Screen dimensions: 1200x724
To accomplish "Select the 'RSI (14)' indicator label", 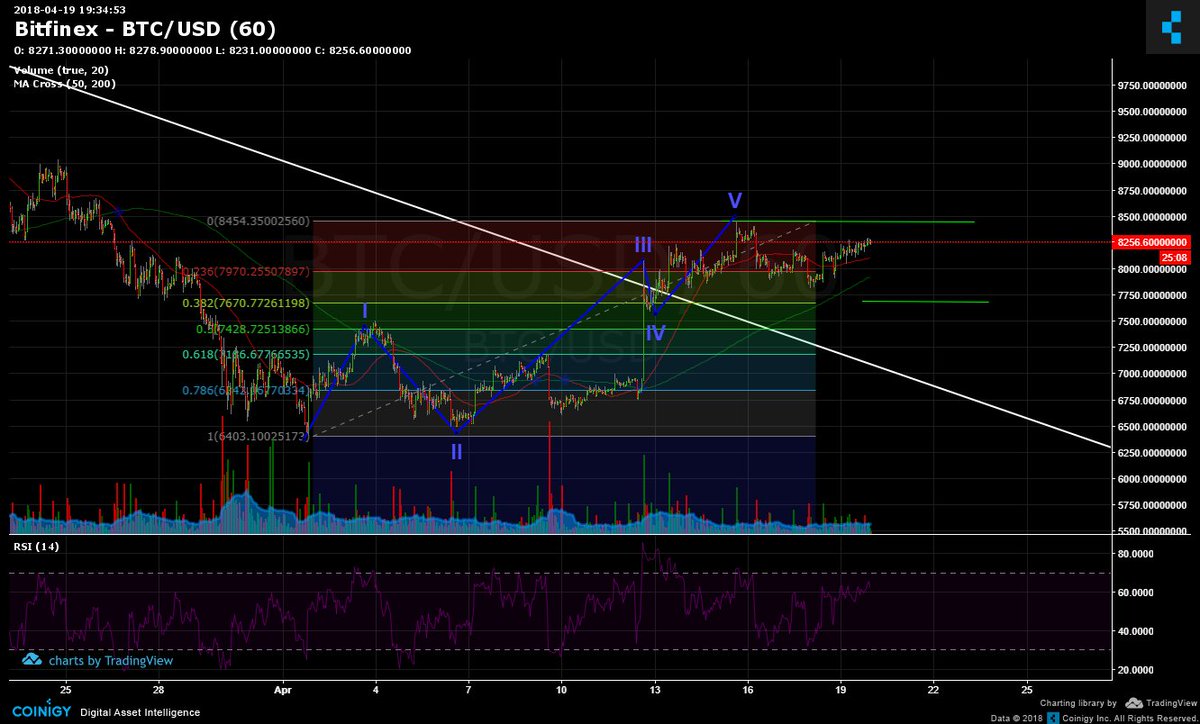I will 36,547.
